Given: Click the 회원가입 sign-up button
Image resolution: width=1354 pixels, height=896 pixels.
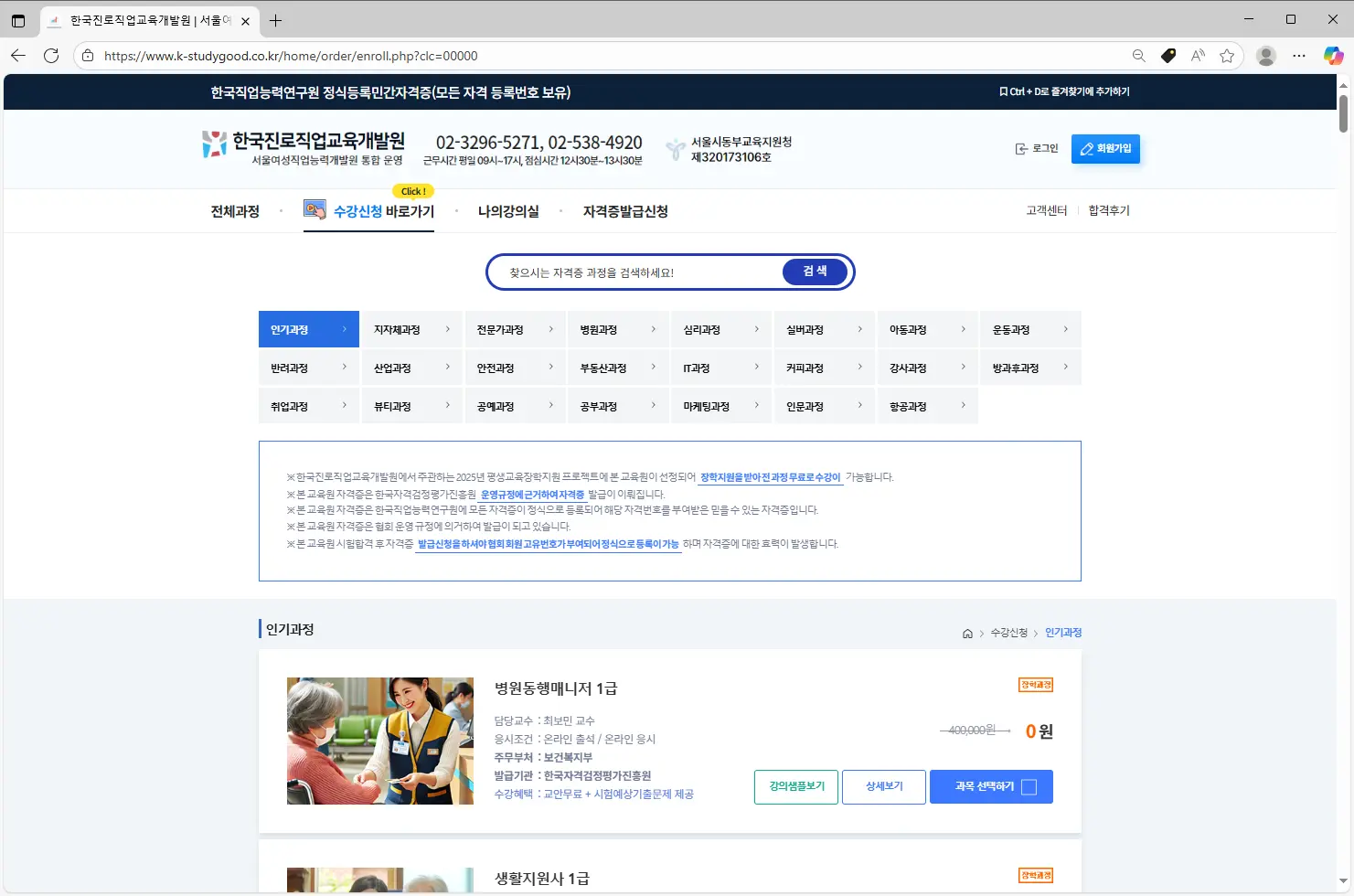Looking at the screenshot, I should click(1105, 148).
